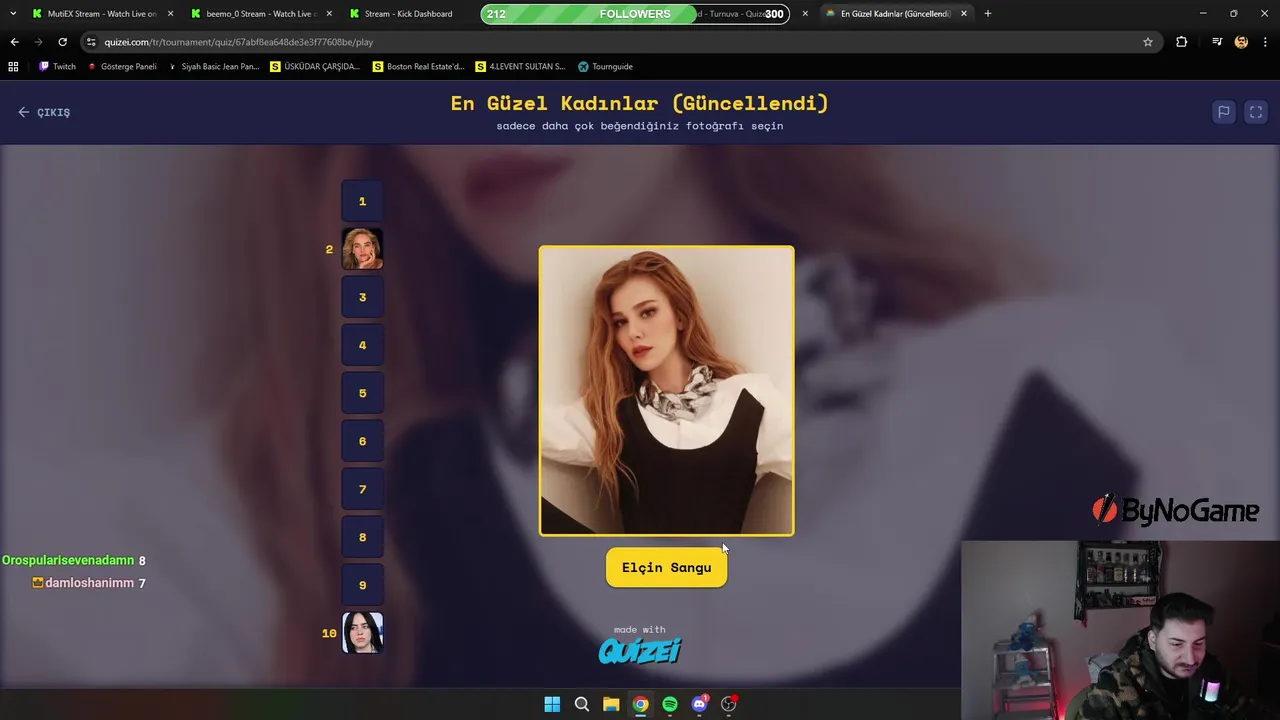Select rank slot number 6
Image resolution: width=1280 pixels, height=720 pixels.
tap(362, 441)
